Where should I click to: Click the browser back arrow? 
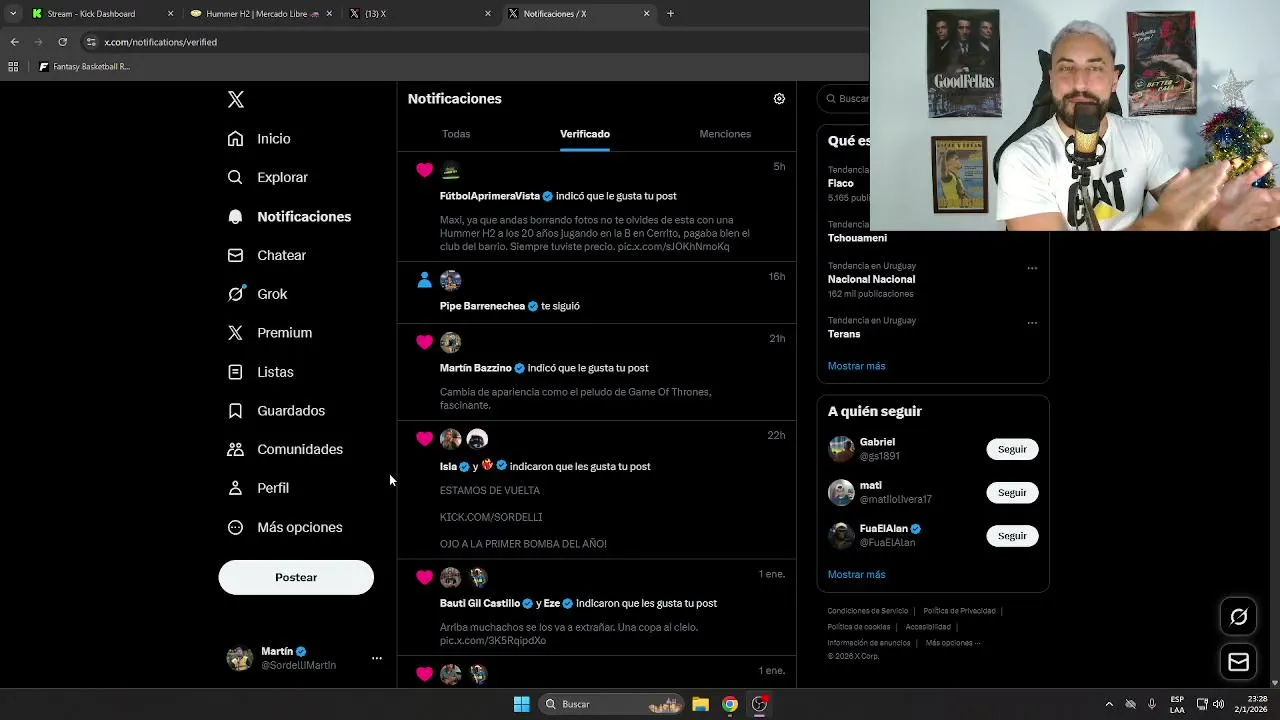coord(14,42)
